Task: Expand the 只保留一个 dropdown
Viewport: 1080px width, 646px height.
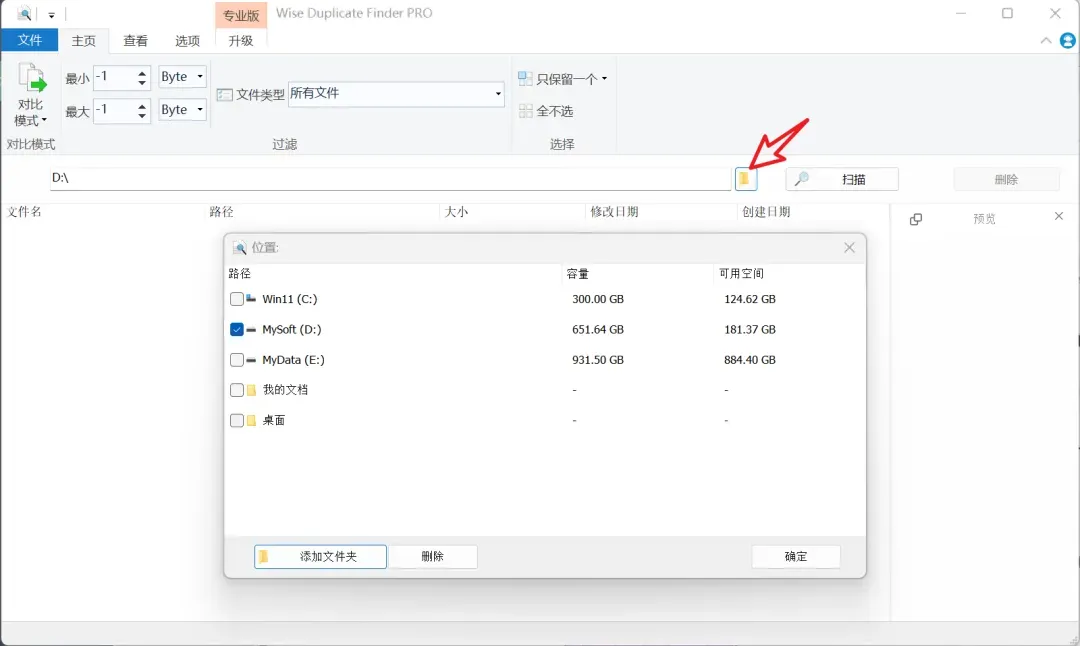Action: [x=604, y=79]
